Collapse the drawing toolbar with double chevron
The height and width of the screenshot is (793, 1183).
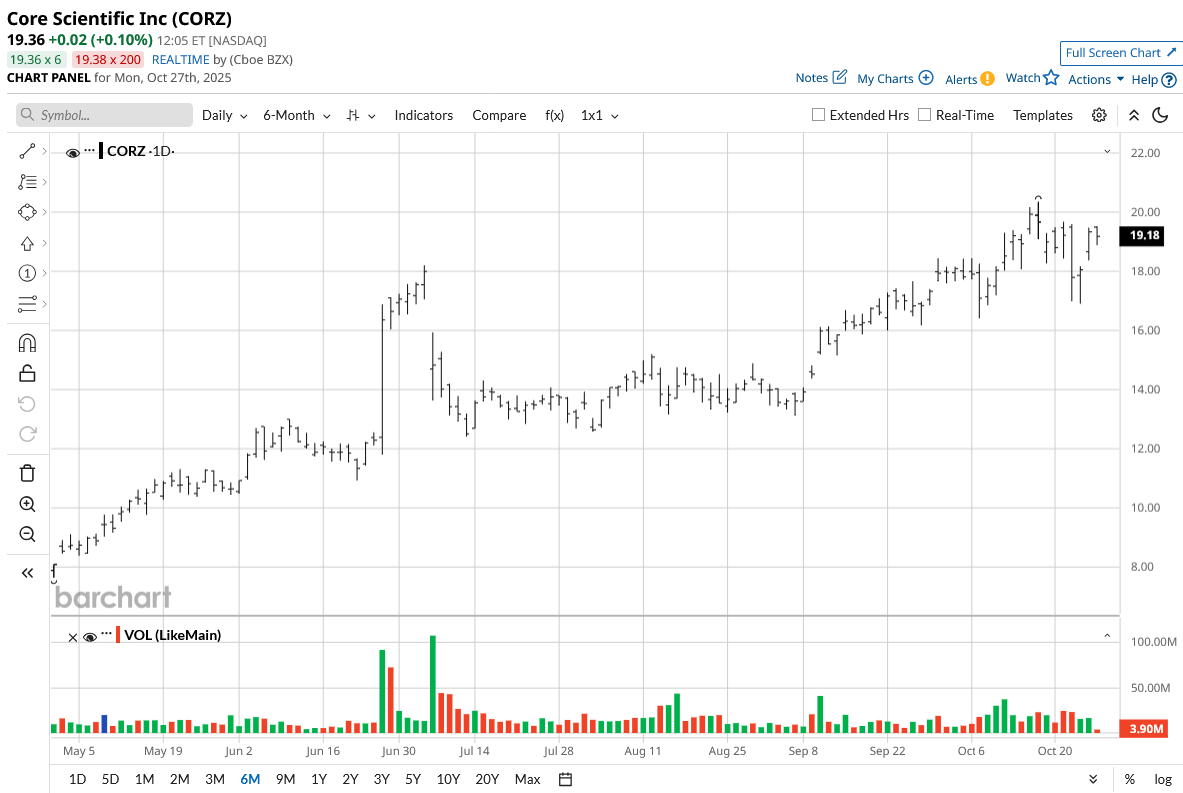27,573
